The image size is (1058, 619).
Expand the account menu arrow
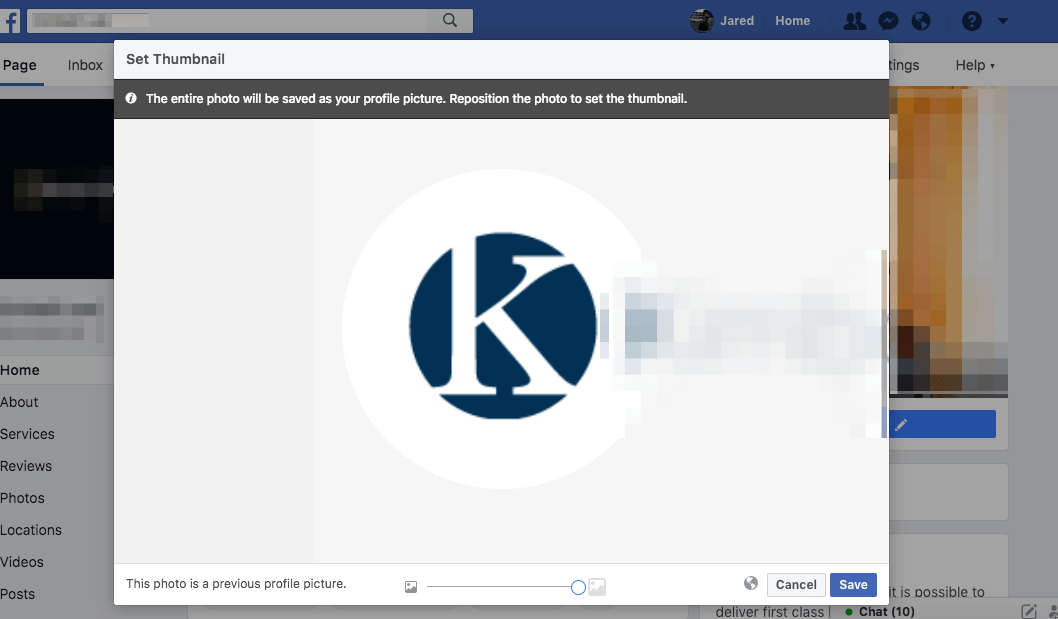tap(1003, 21)
